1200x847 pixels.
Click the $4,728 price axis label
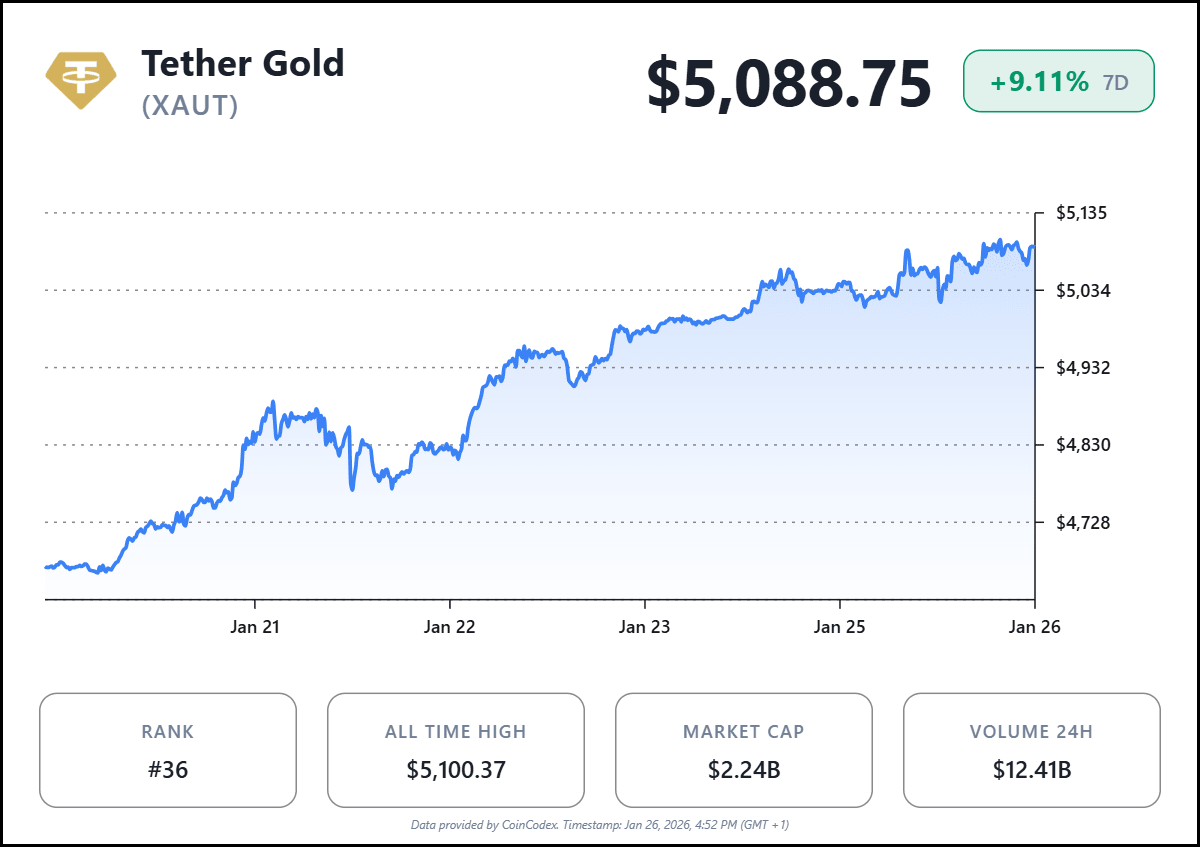tap(1082, 522)
